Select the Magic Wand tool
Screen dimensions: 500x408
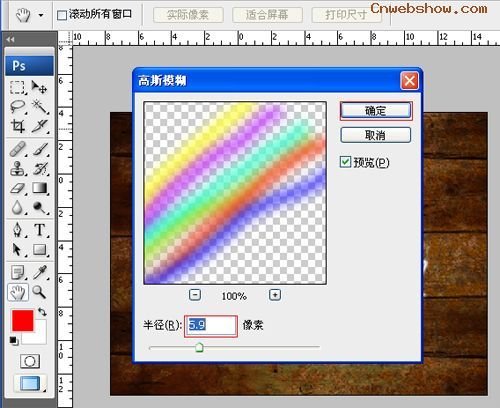(40, 107)
